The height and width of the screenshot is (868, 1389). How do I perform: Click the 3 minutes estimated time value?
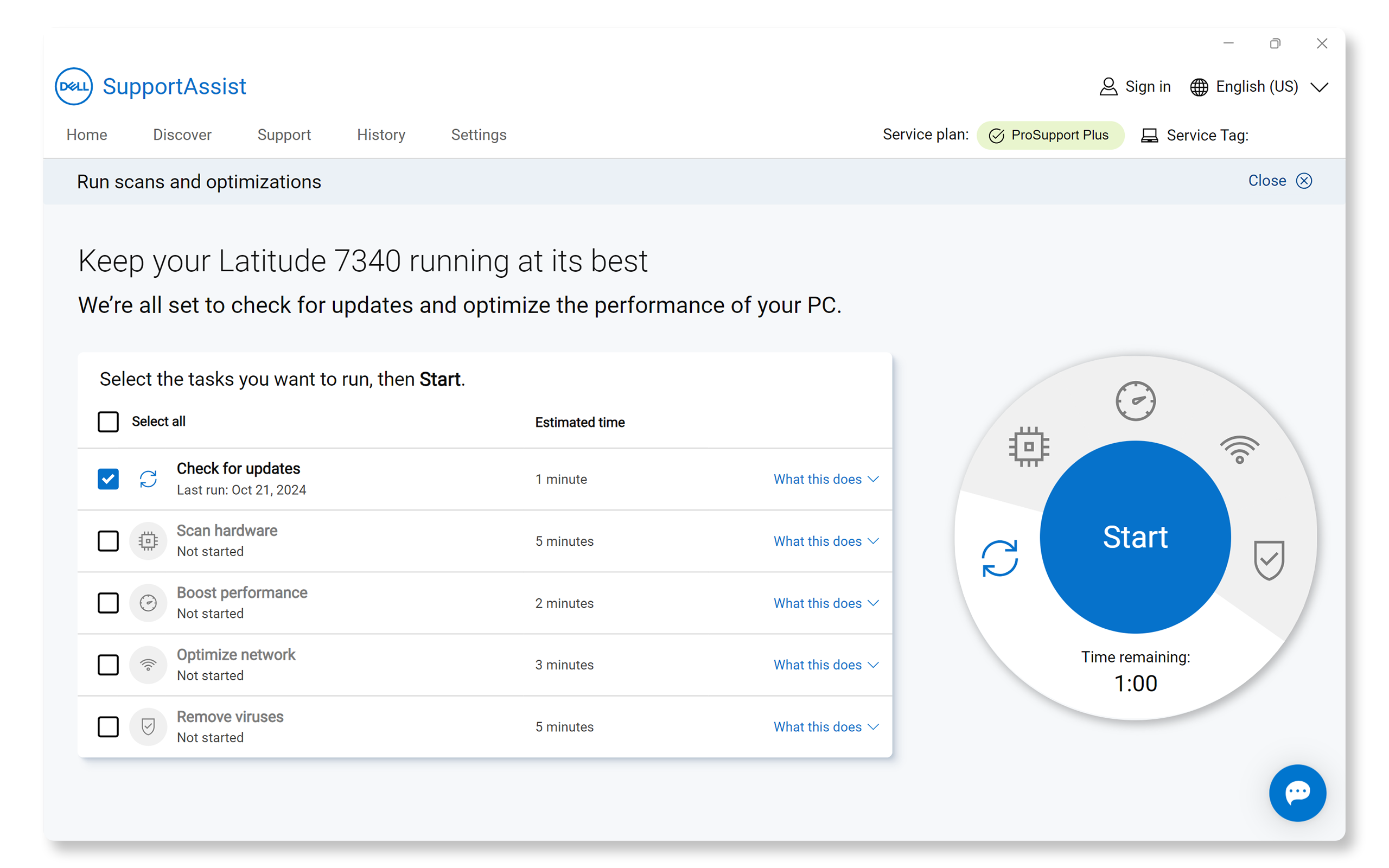pos(564,665)
